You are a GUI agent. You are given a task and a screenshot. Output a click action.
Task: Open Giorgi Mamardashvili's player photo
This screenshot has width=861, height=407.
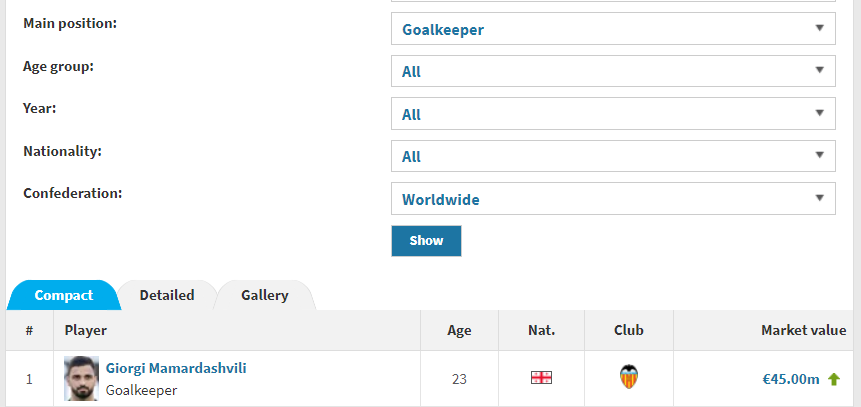tap(81, 378)
